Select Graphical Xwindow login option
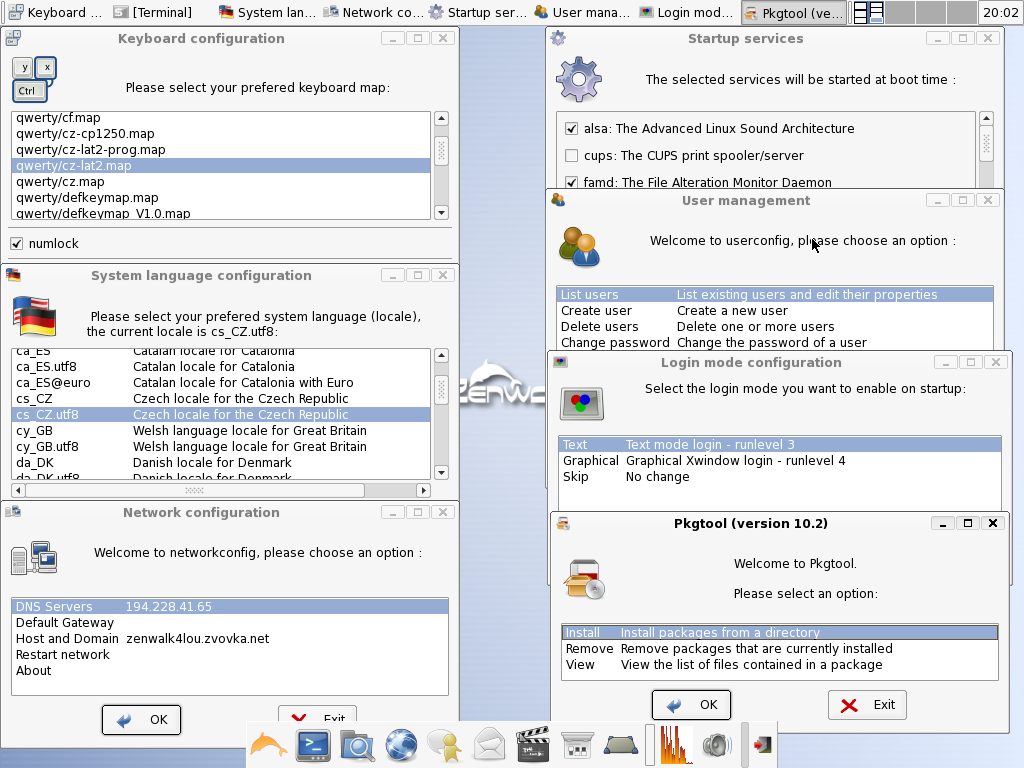 point(734,461)
